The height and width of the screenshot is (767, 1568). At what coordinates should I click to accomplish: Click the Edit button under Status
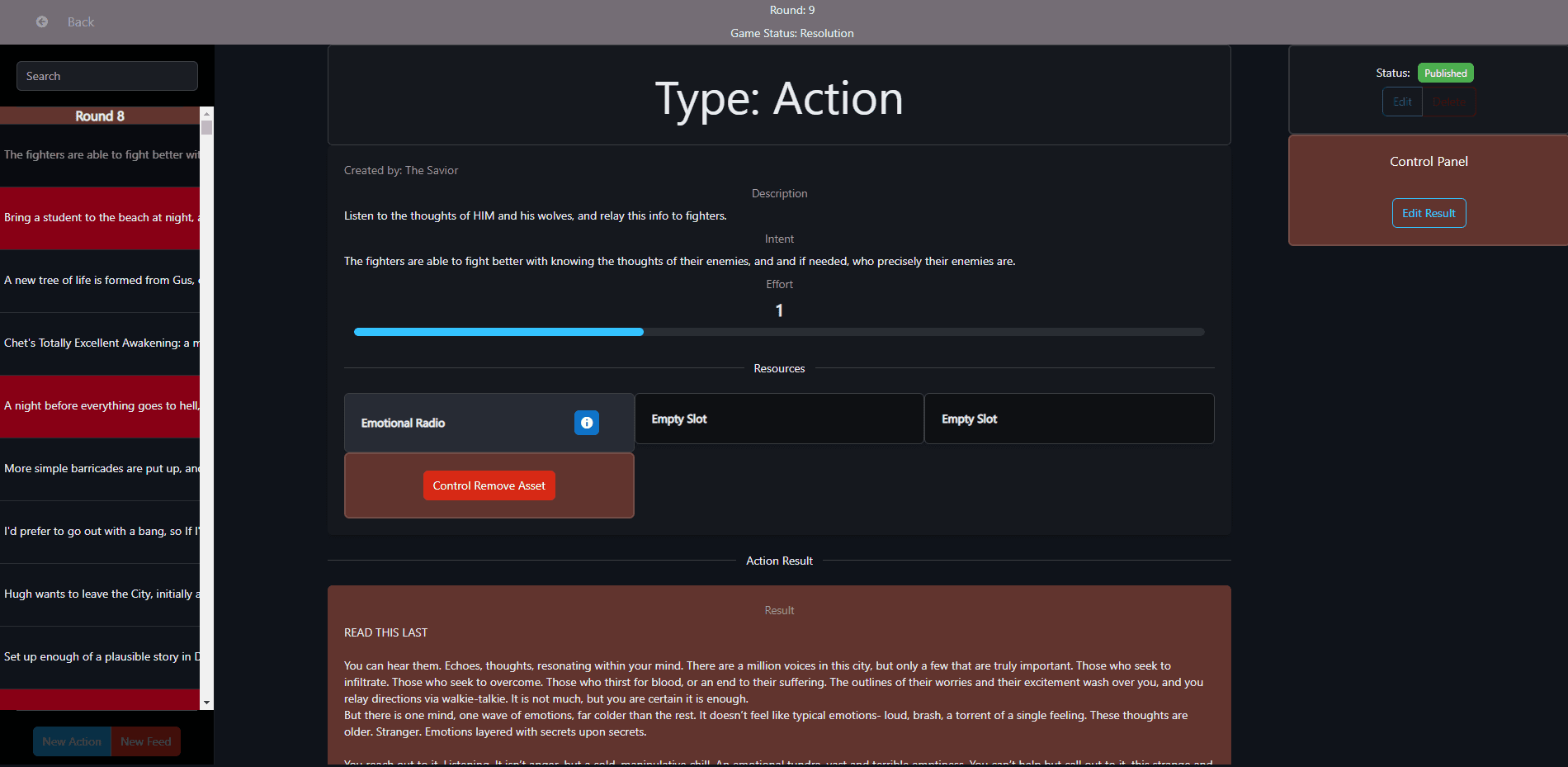(x=1402, y=102)
